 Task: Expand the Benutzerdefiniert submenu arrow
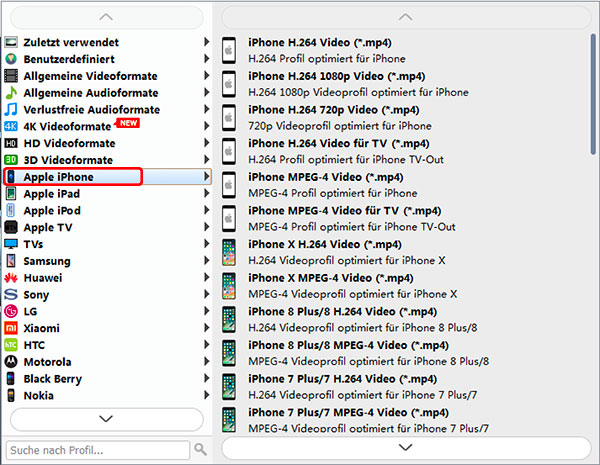[x=207, y=59]
